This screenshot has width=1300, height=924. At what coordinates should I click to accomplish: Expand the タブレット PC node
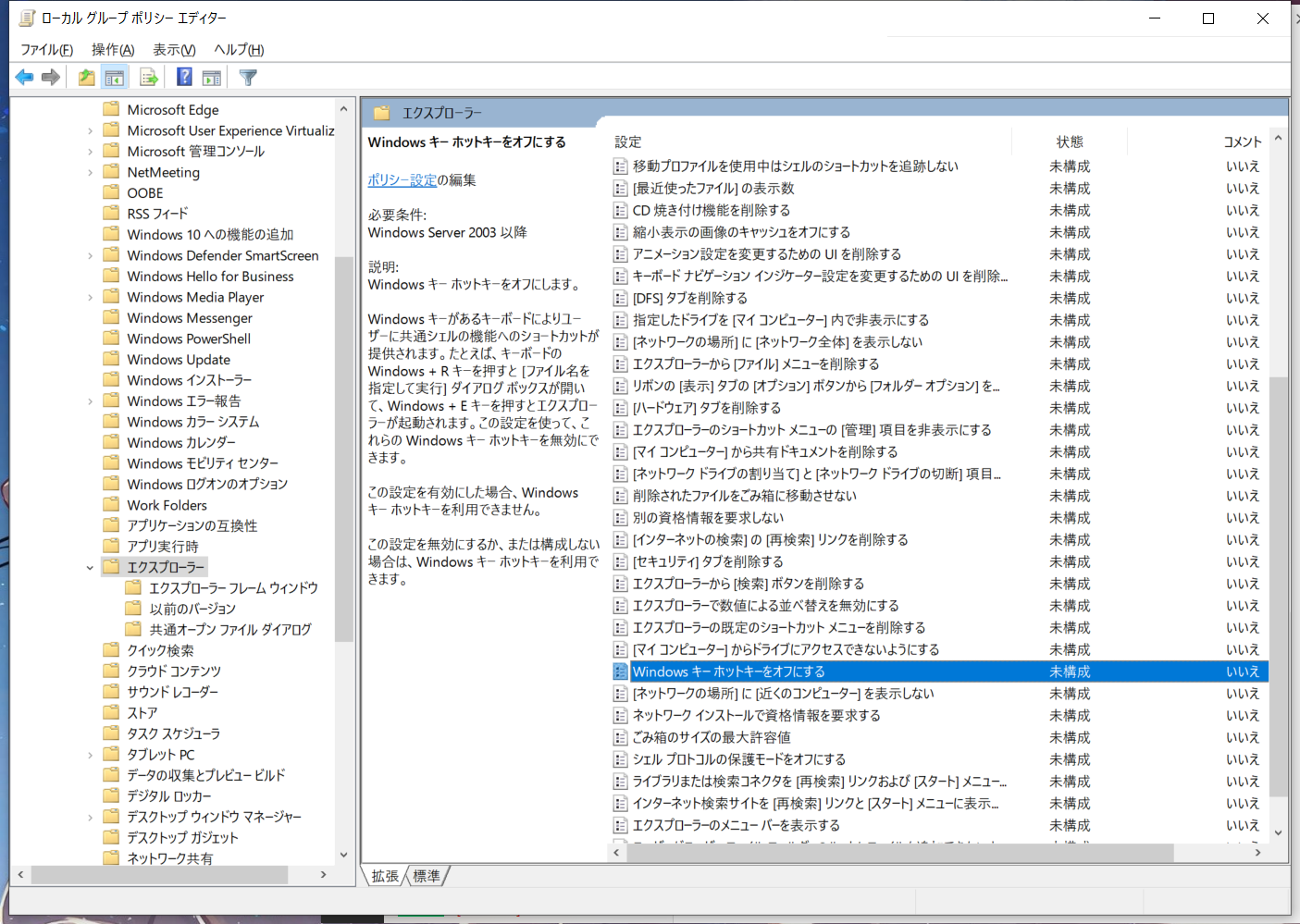pos(90,755)
